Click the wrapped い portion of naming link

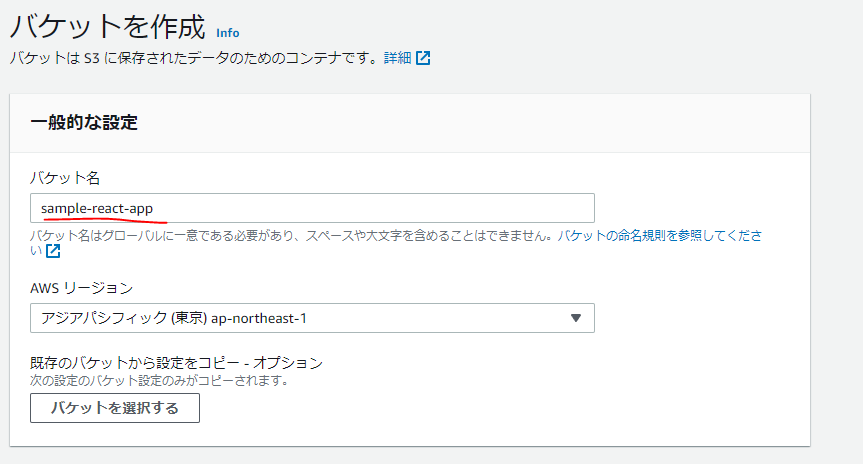[36, 251]
